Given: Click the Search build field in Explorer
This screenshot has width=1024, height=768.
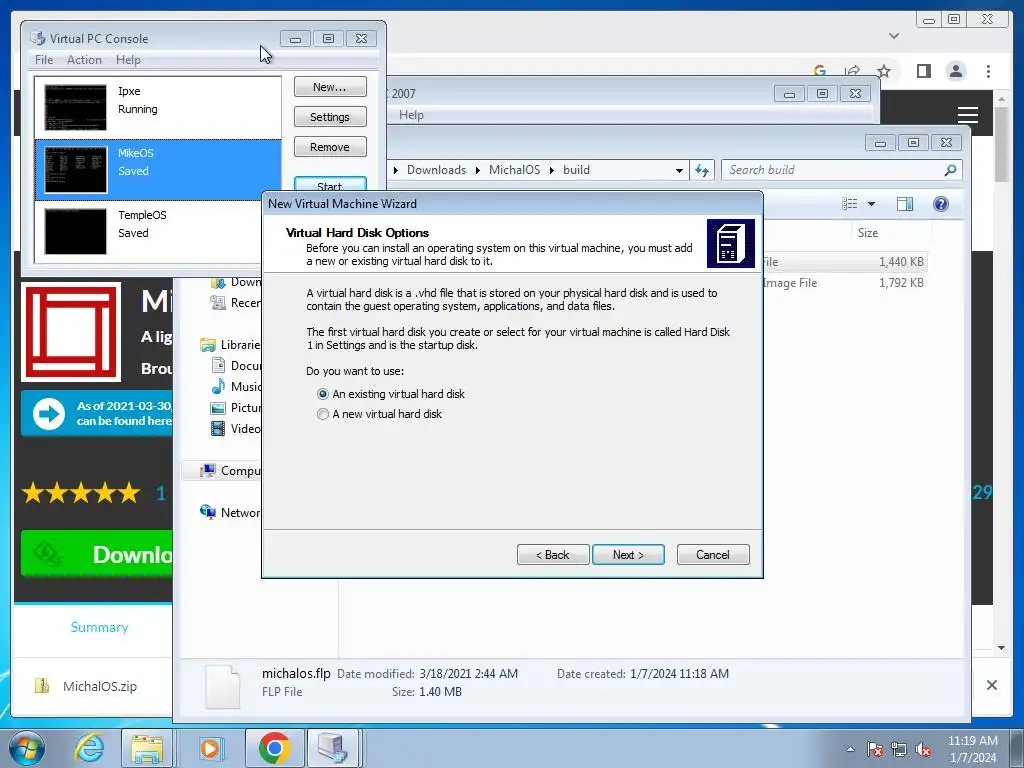Looking at the screenshot, I should point(833,170).
